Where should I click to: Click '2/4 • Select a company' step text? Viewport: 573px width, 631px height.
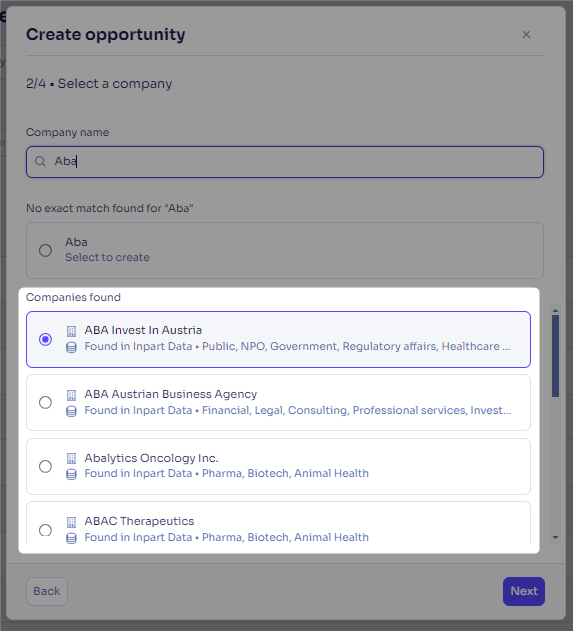coord(99,84)
